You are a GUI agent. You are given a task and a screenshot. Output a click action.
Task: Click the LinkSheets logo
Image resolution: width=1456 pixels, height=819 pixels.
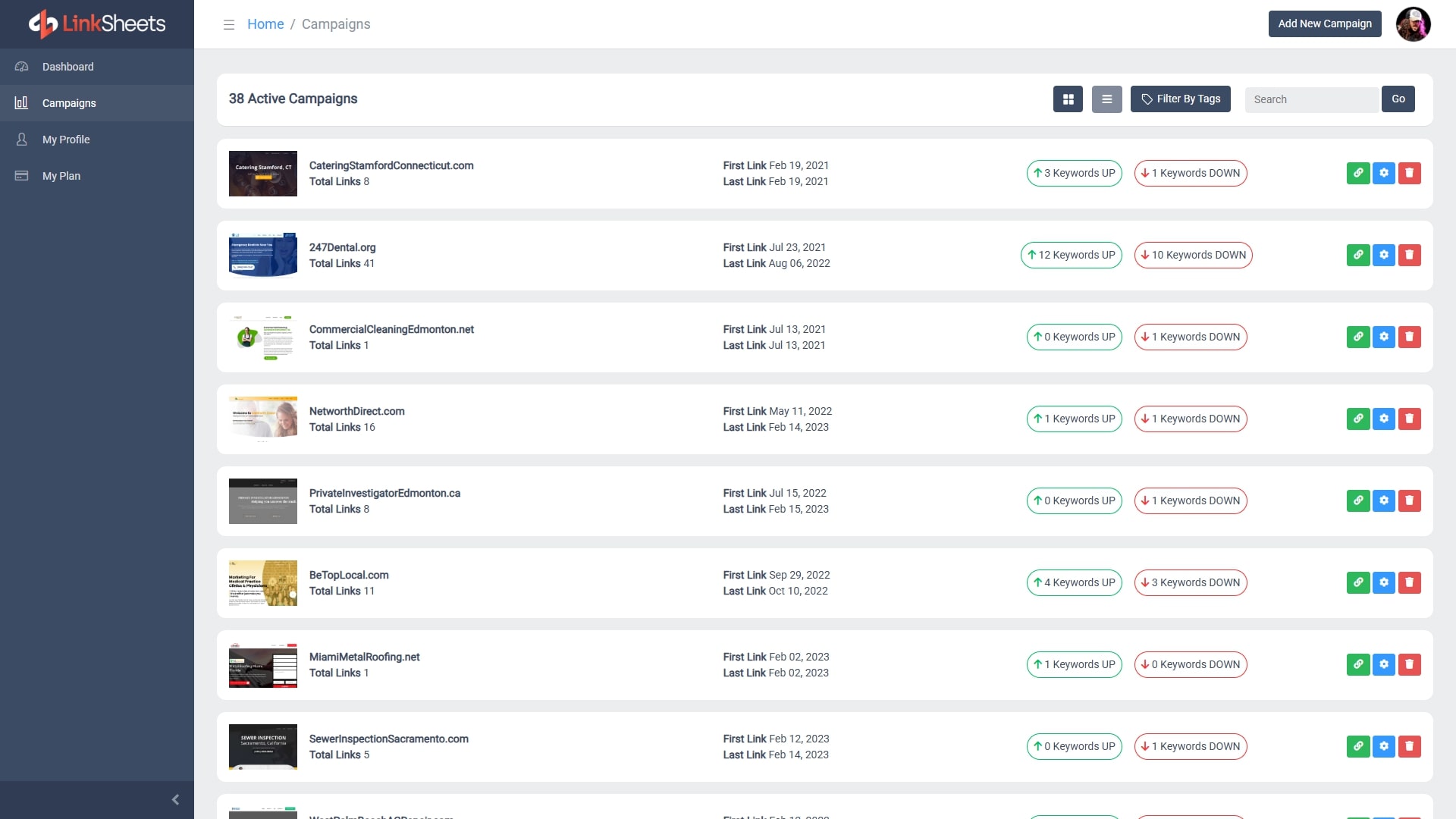(x=97, y=24)
